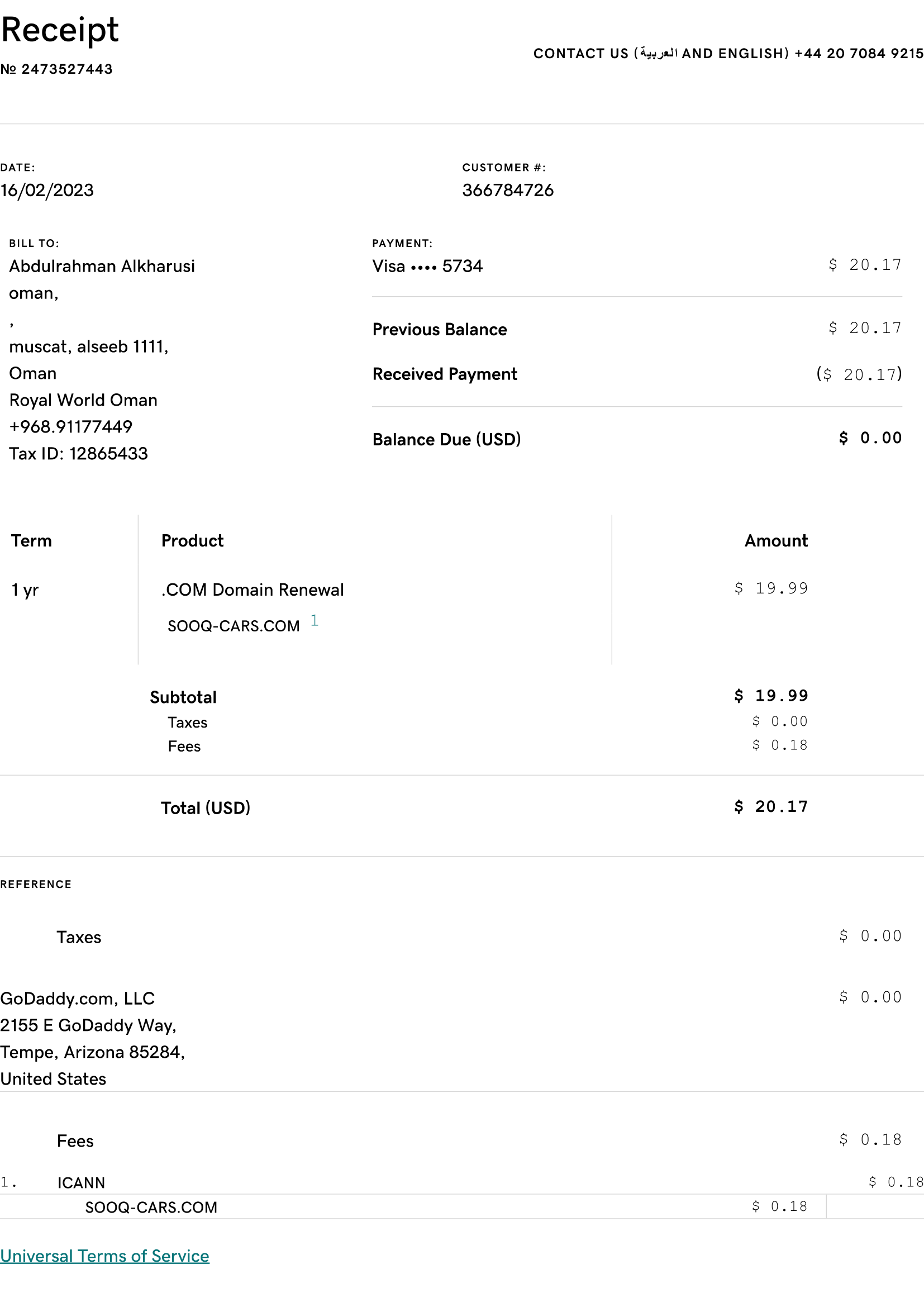Image resolution: width=924 pixels, height=1307 pixels.
Task: Click the Amount column header
Action: (775, 540)
